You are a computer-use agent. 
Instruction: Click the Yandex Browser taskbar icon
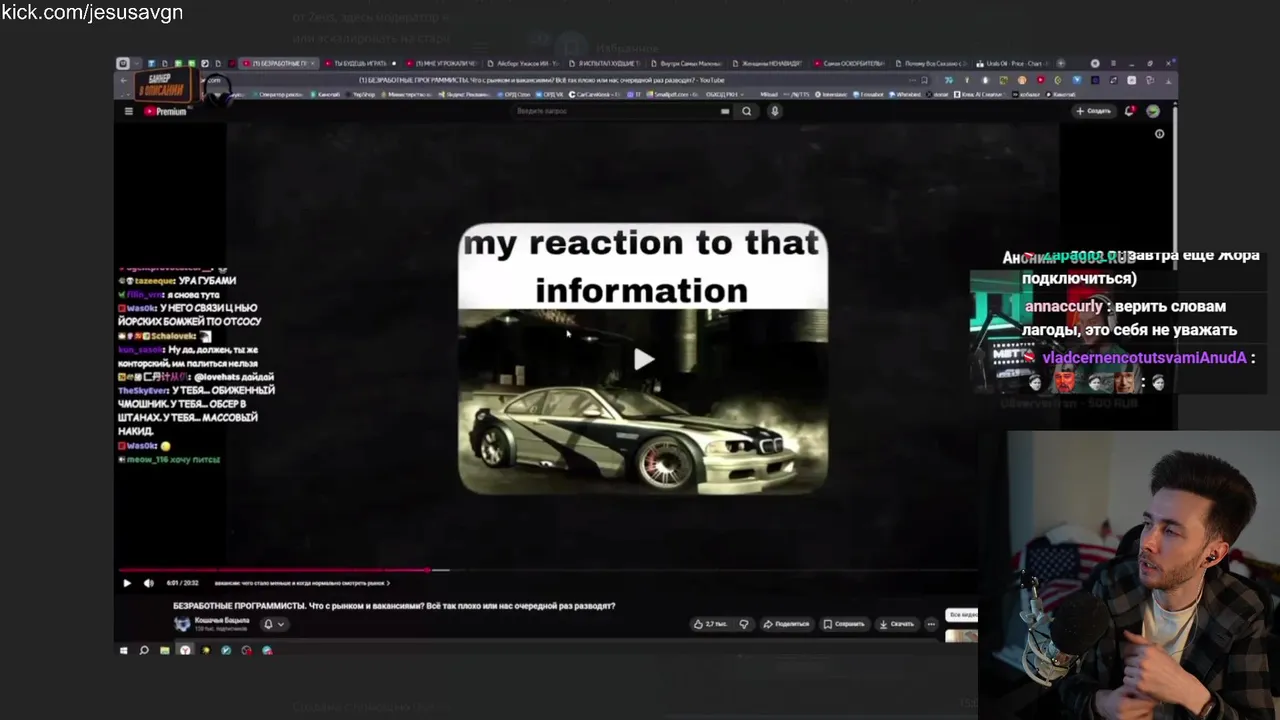point(185,650)
